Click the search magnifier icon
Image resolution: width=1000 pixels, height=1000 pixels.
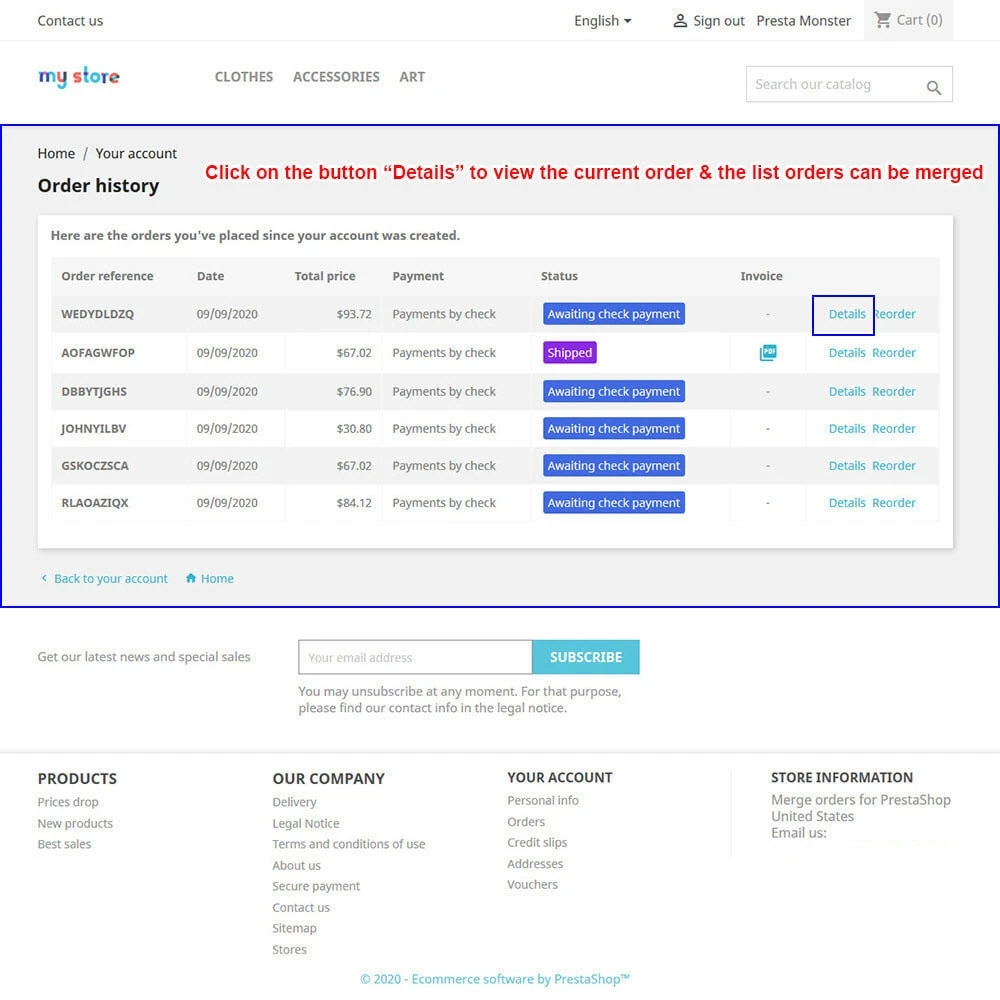[934, 87]
